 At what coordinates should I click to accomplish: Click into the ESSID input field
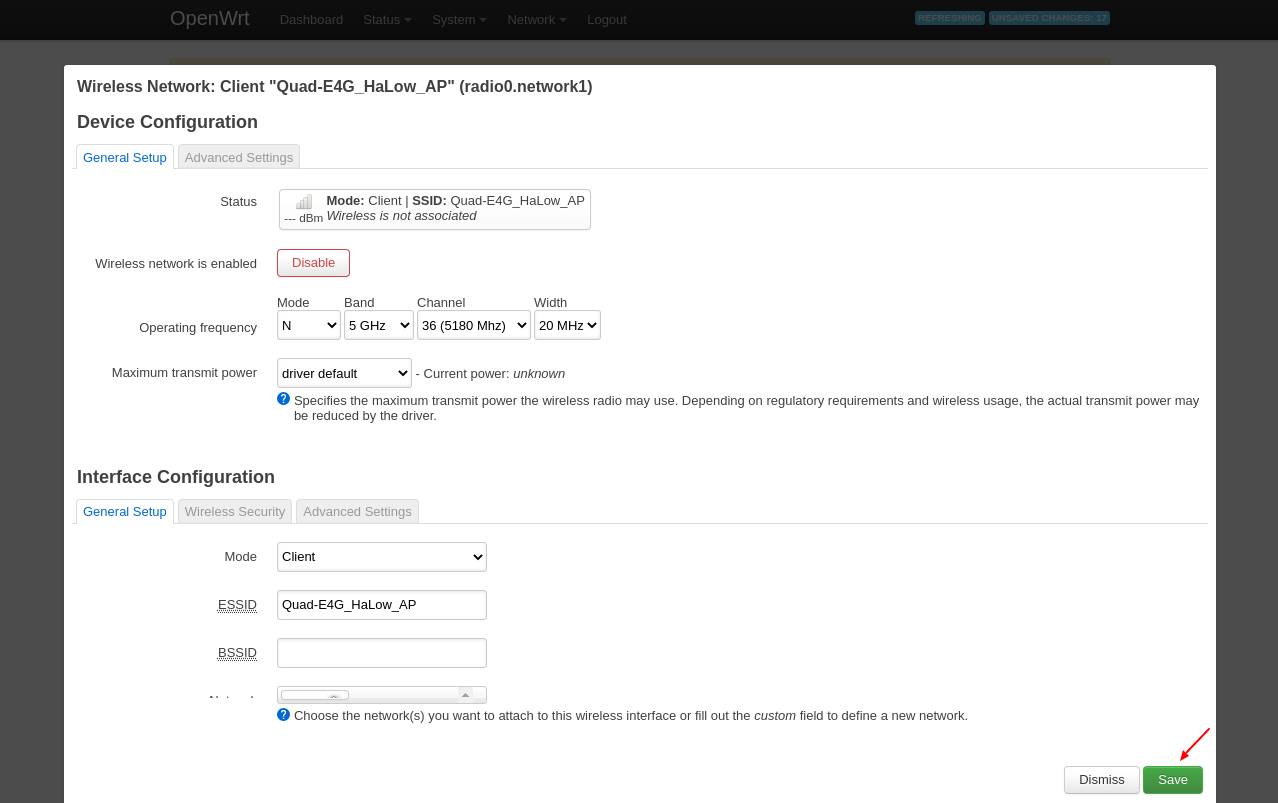pyautogui.click(x=382, y=605)
